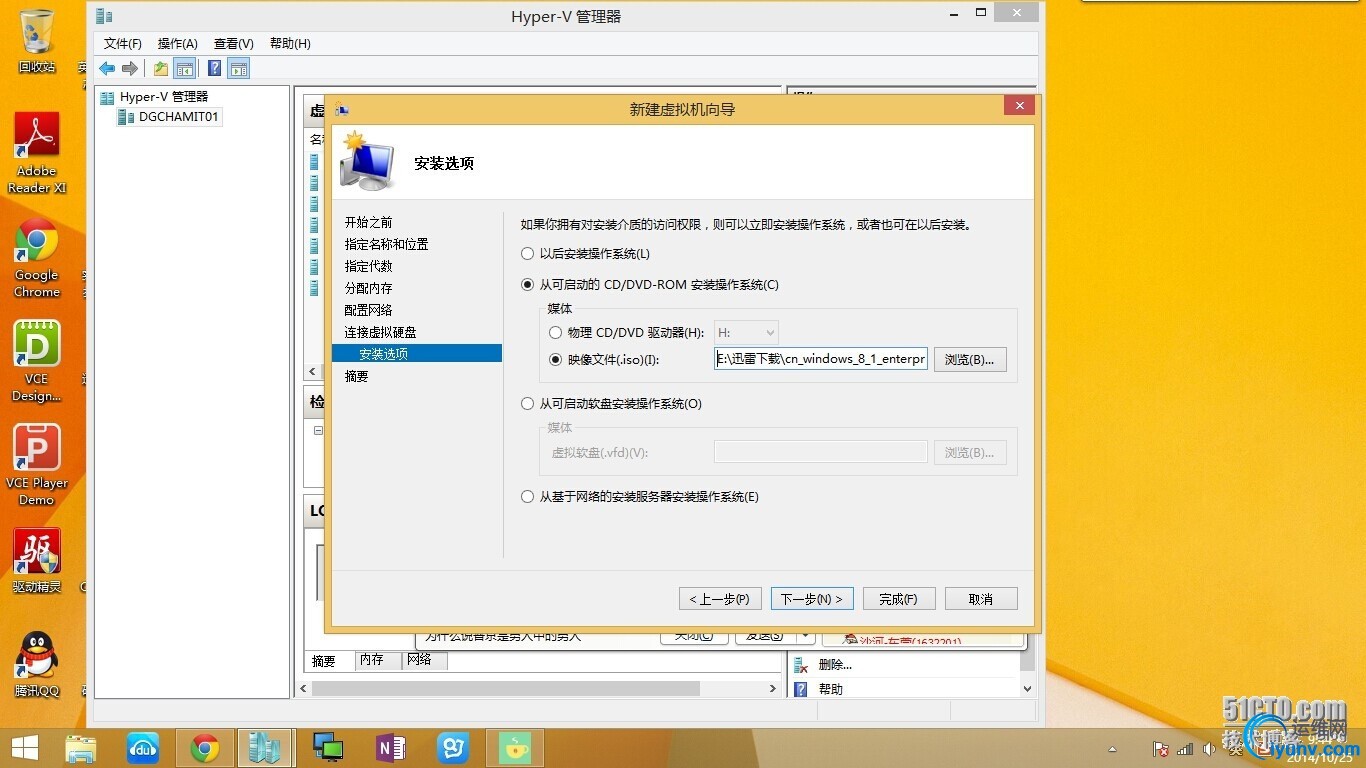Open the 查看(V) menu
Viewport: 1366px width, 768px height.
pyautogui.click(x=234, y=44)
